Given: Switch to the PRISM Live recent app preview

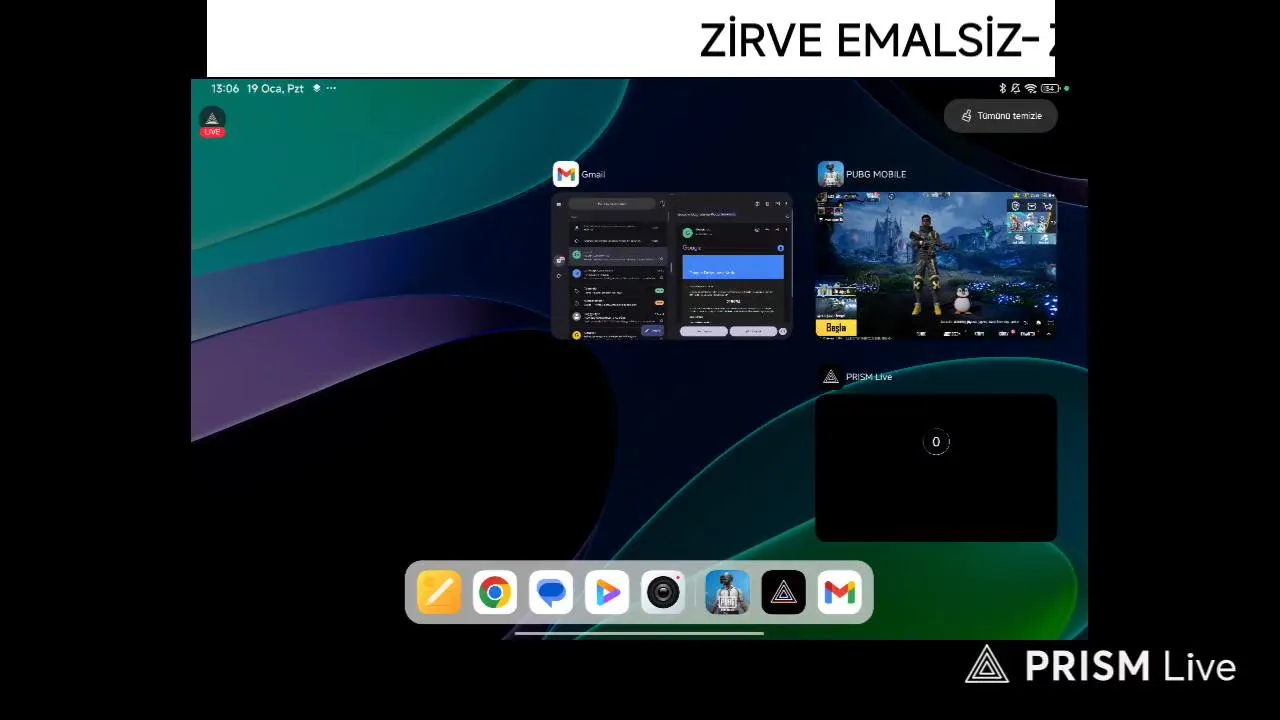Looking at the screenshot, I should tap(936, 468).
